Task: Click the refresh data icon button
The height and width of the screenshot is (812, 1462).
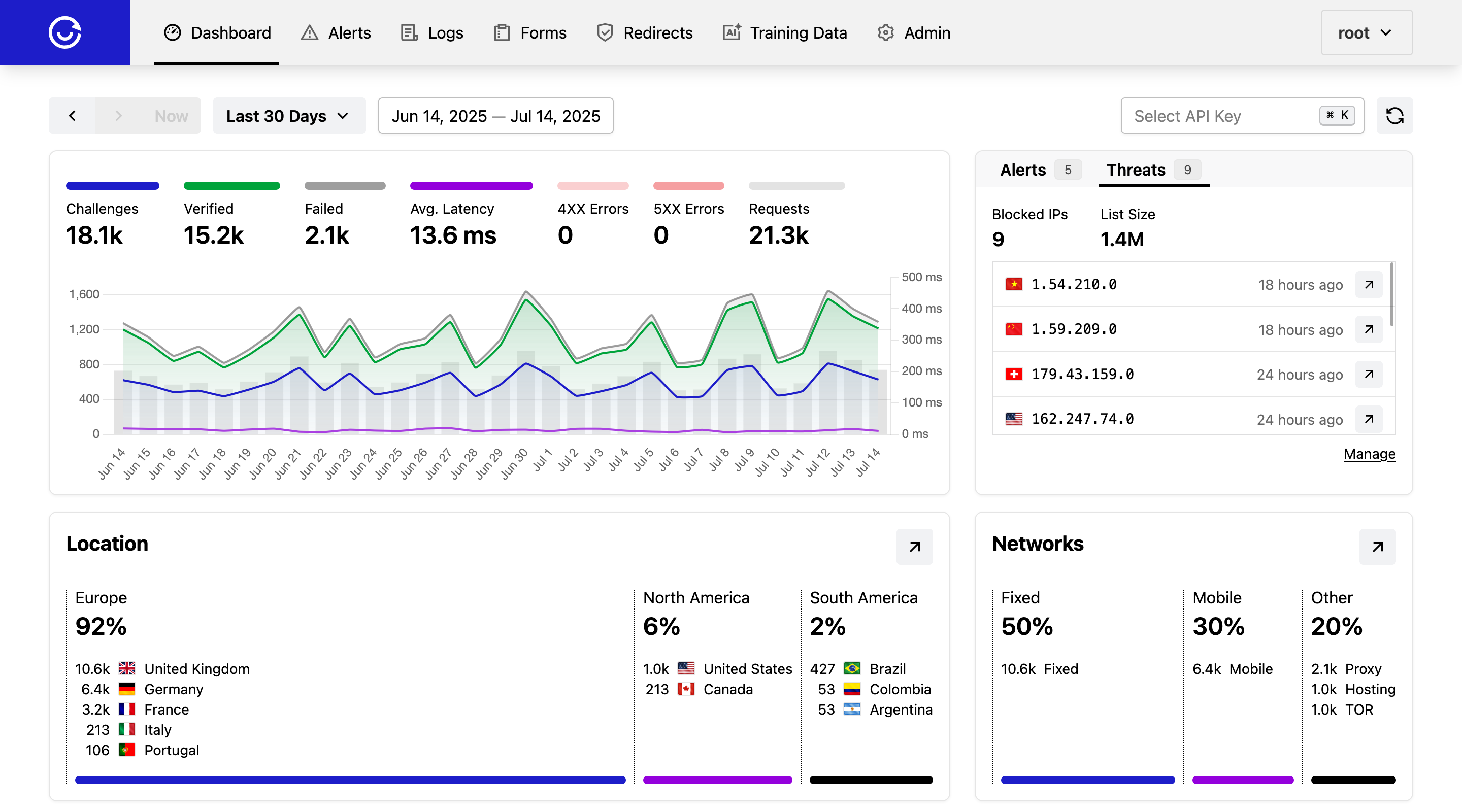Action: [x=1394, y=116]
